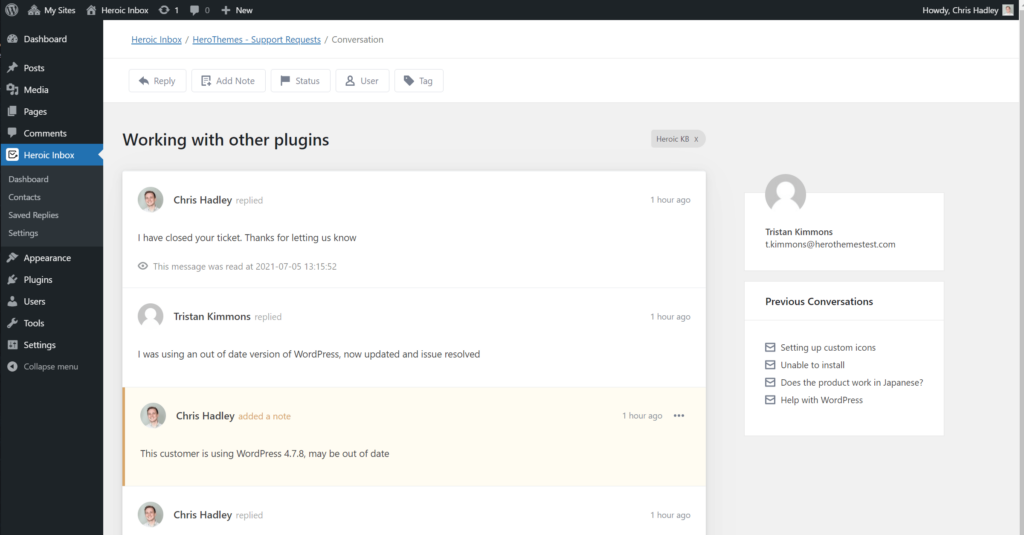The image size is (1024, 535).
Task: Click the WordPress logo in admin bar
Action: point(12,10)
